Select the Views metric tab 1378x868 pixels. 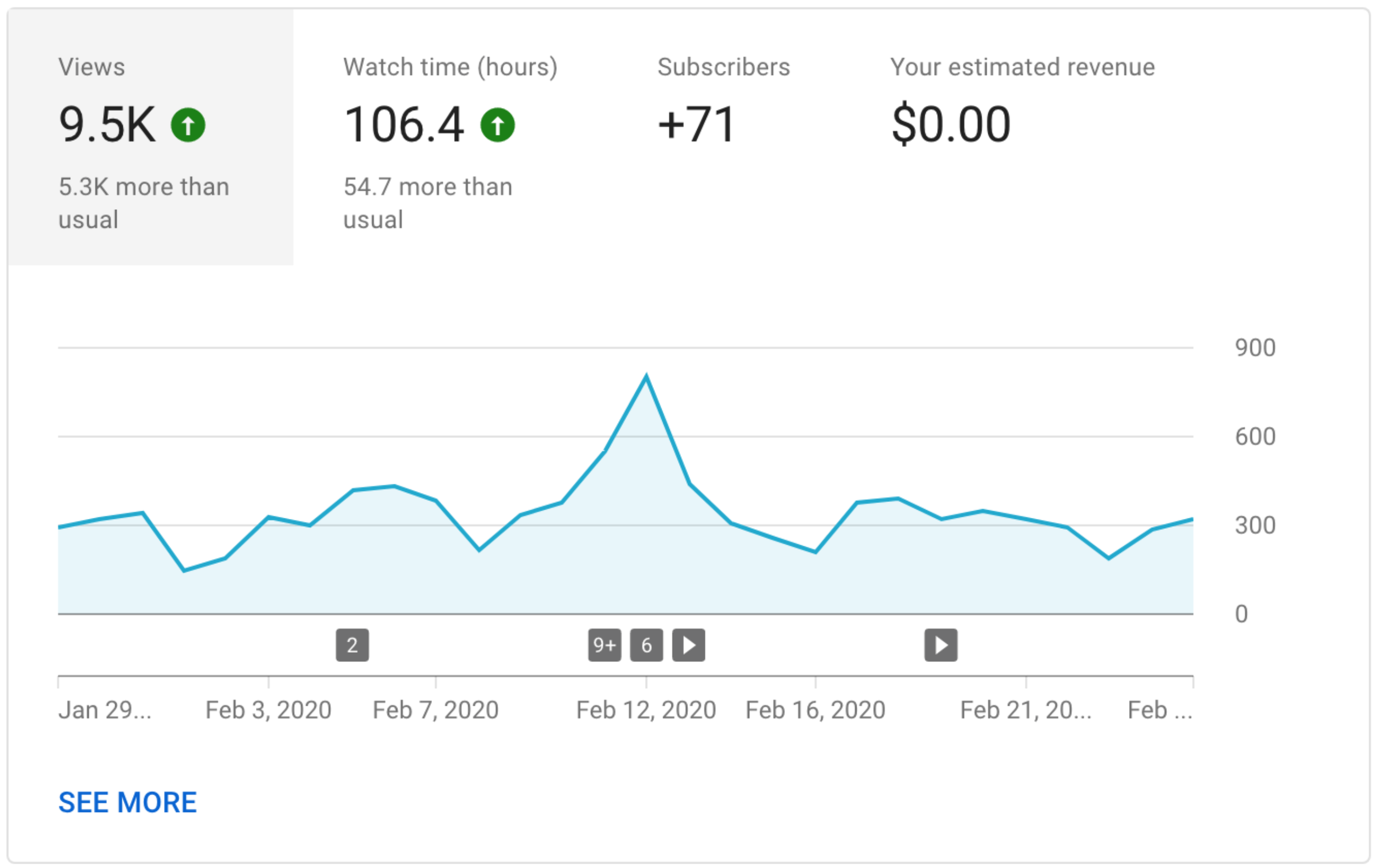click(150, 138)
